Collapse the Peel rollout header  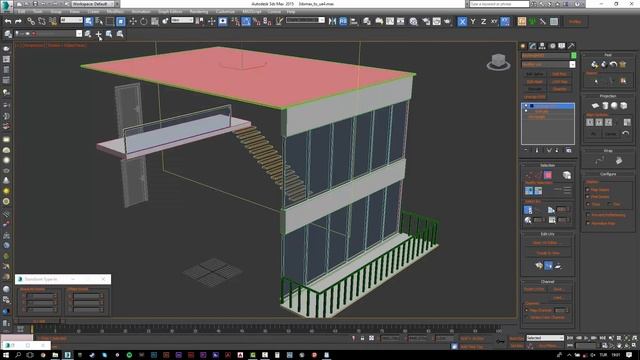(608, 55)
